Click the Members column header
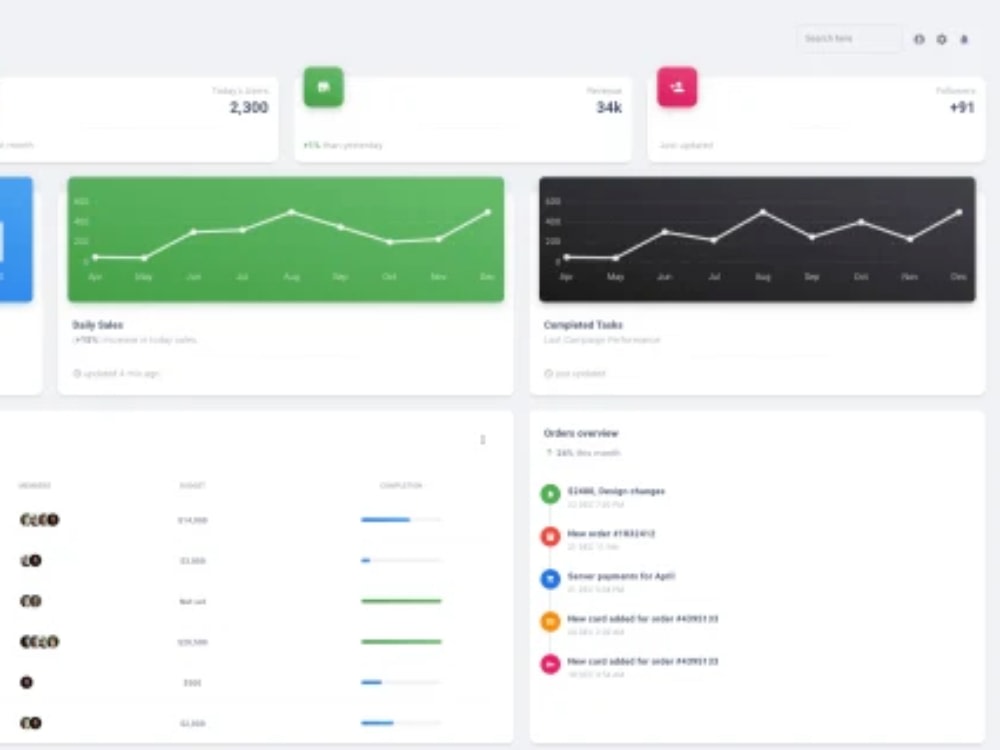The height and width of the screenshot is (750, 1000). (x=34, y=485)
